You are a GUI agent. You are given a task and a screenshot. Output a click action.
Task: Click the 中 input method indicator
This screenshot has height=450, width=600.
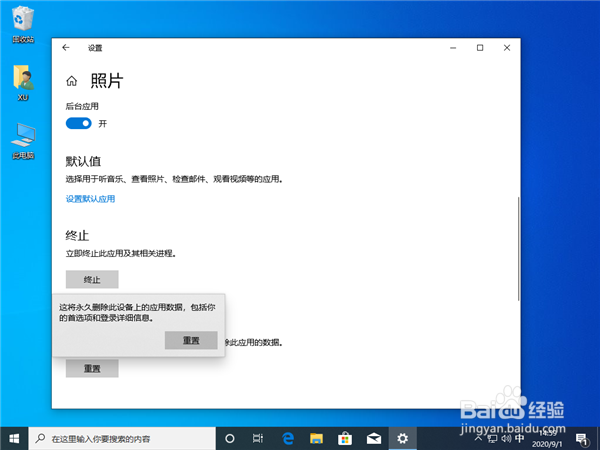point(520,438)
